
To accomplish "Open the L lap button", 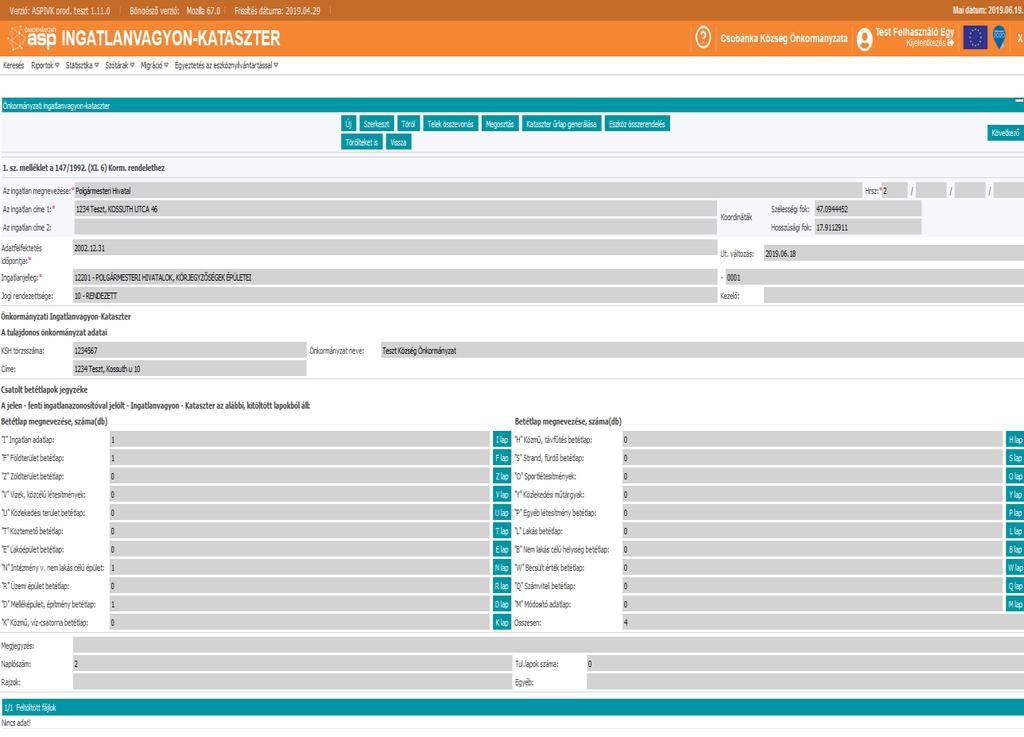I will (1015, 531).
